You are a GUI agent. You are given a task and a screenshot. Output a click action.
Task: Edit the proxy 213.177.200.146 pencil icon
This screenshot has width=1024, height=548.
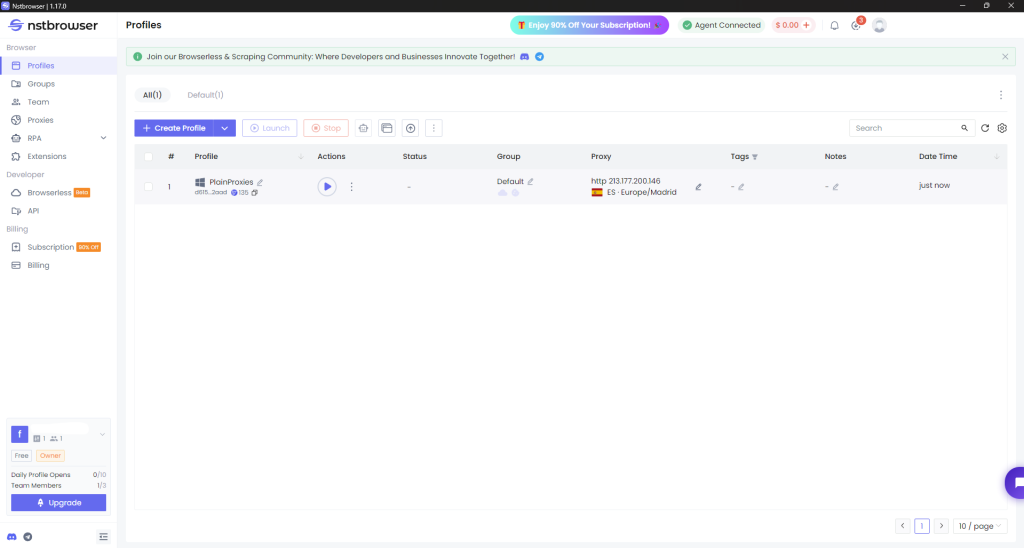(x=698, y=187)
